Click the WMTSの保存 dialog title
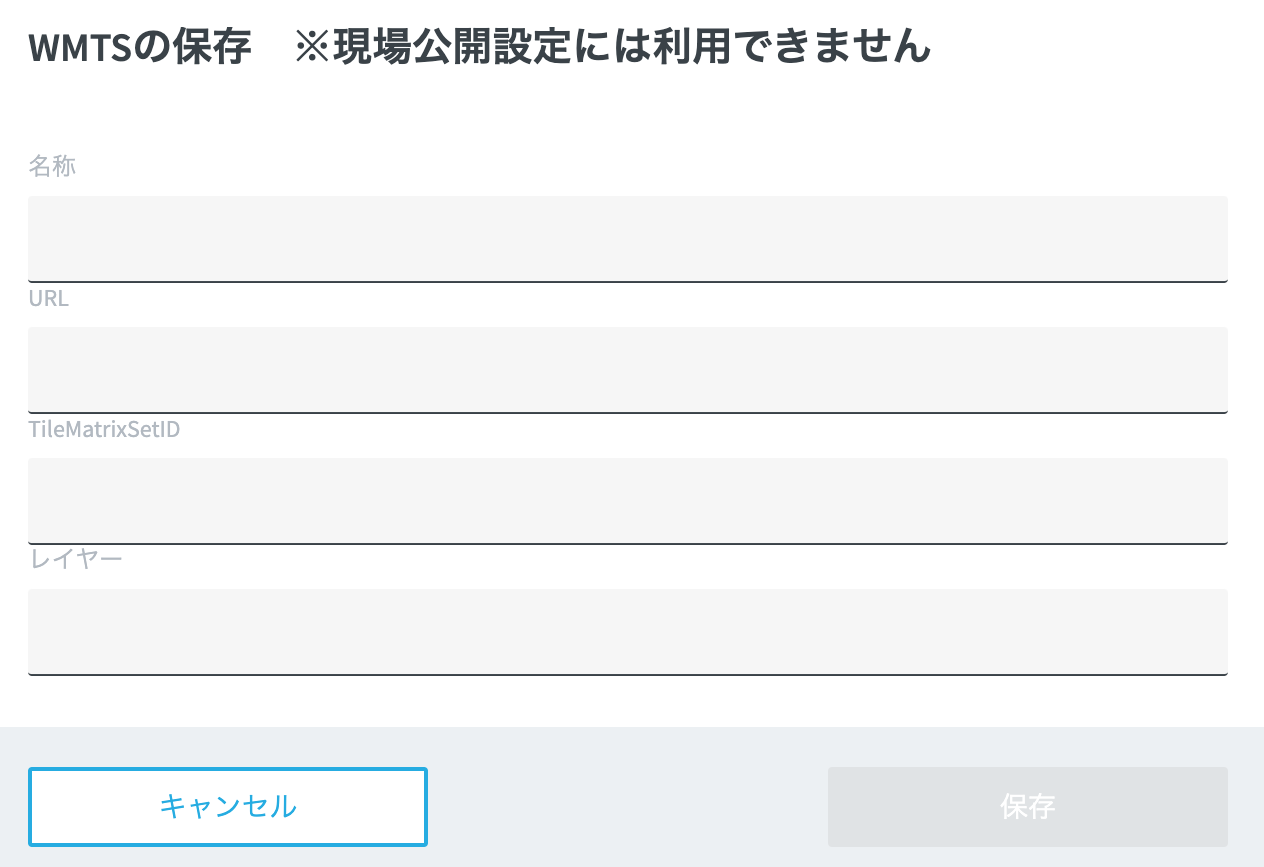Viewport: 1264px width, 867px height. pos(139,47)
